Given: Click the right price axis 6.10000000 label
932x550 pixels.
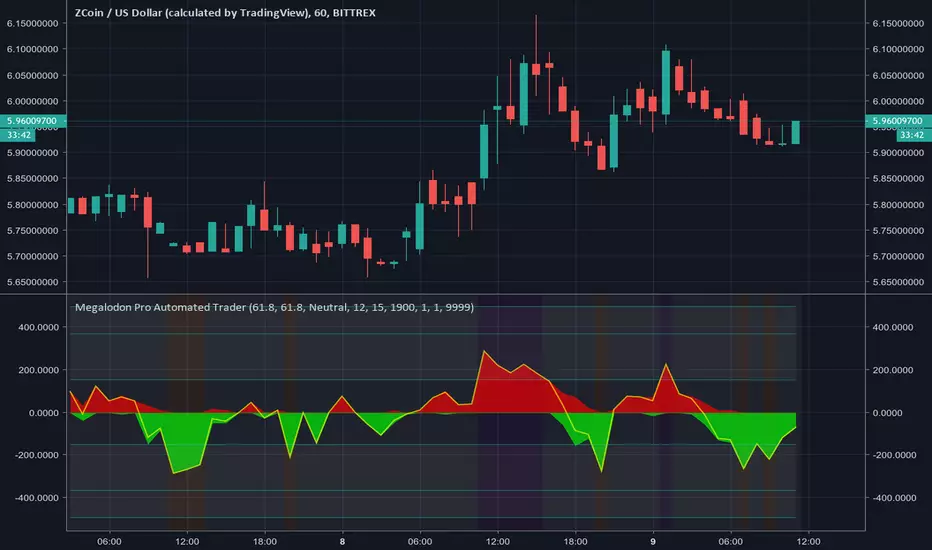Looking at the screenshot, I should [898, 49].
